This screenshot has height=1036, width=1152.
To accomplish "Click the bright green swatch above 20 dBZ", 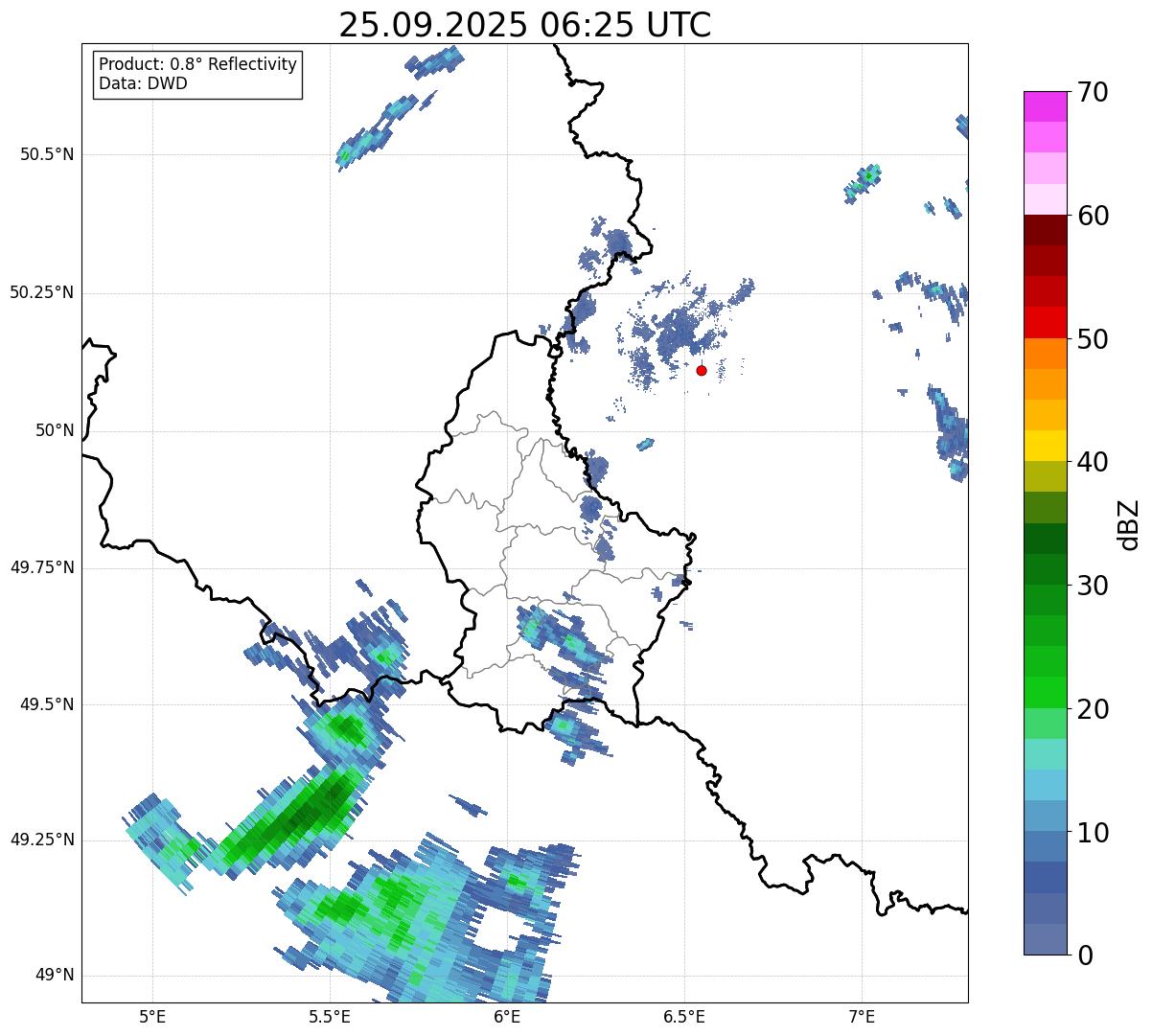I will (1046, 693).
